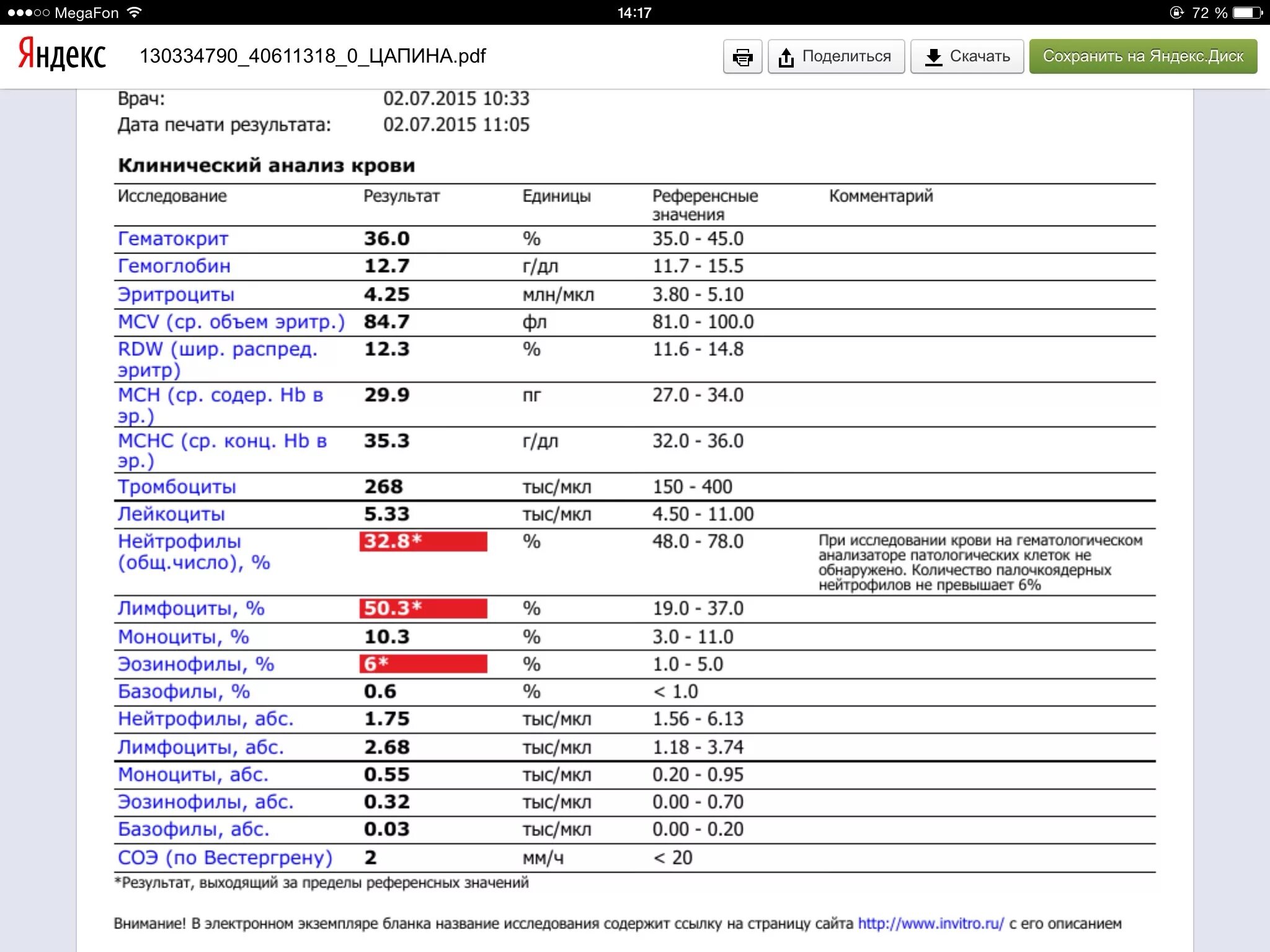The width and height of the screenshot is (1270, 952).
Task: Select the Единицы column header
Action: click(556, 196)
